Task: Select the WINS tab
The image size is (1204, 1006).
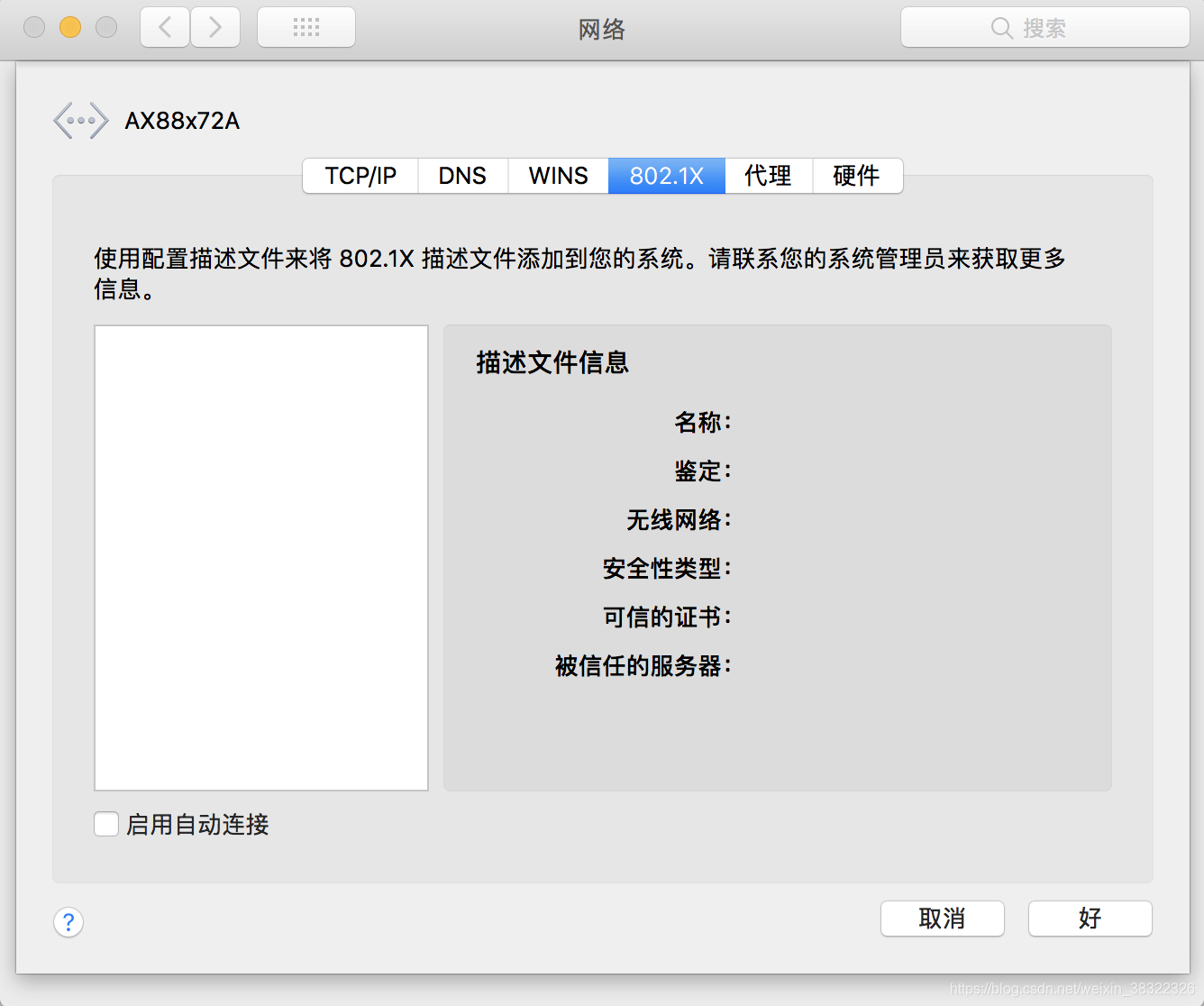Action: [x=558, y=176]
